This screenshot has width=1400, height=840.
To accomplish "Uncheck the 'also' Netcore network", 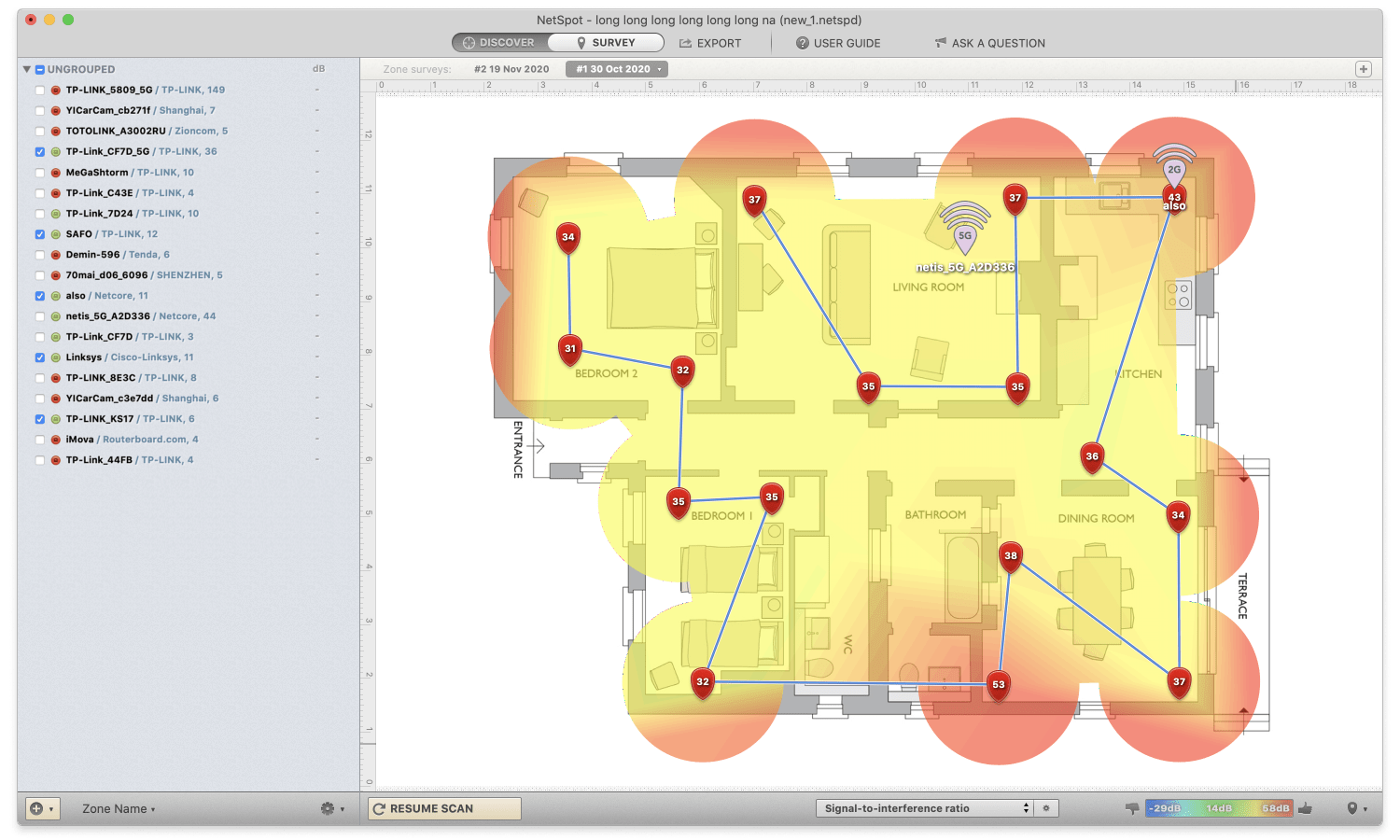I will 40,296.
